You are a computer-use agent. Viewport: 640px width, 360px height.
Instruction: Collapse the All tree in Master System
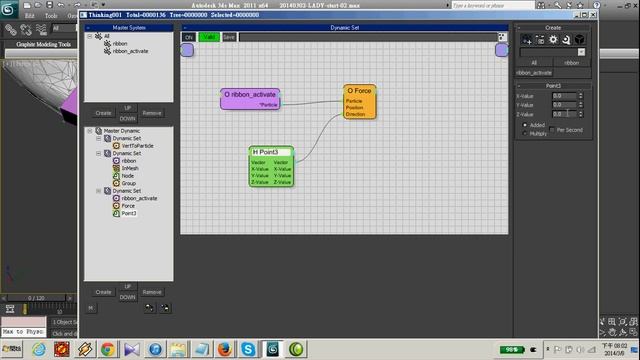coord(90,36)
